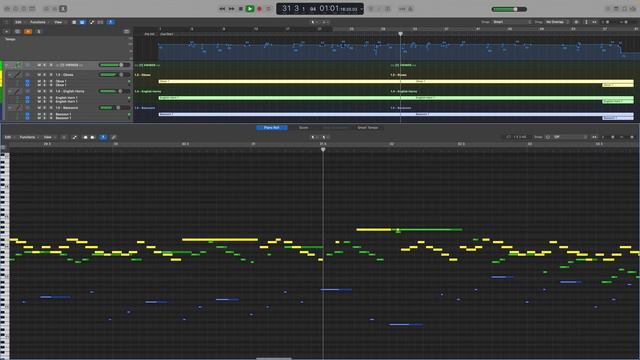Toggle the Piano Roll Catch Playhead button
This screenshot has height=360, width=640.
click(x=103, y=137)
